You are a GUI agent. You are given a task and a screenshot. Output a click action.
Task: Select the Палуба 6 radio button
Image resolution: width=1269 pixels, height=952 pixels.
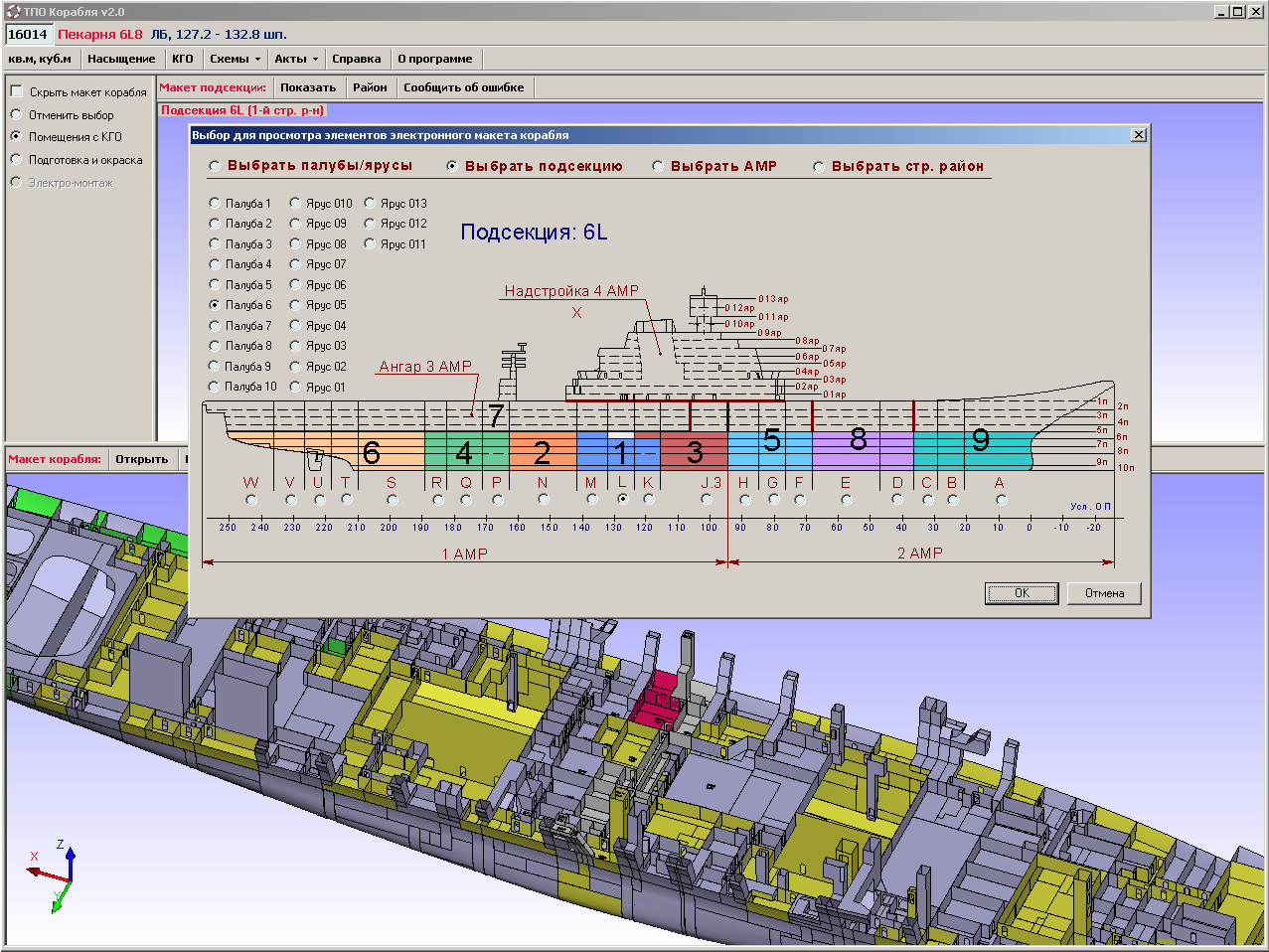(x=215, y=305)
